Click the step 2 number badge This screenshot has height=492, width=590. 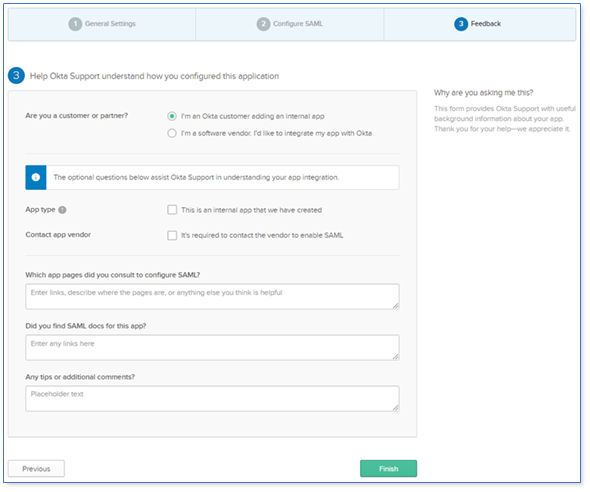point(263,24)
